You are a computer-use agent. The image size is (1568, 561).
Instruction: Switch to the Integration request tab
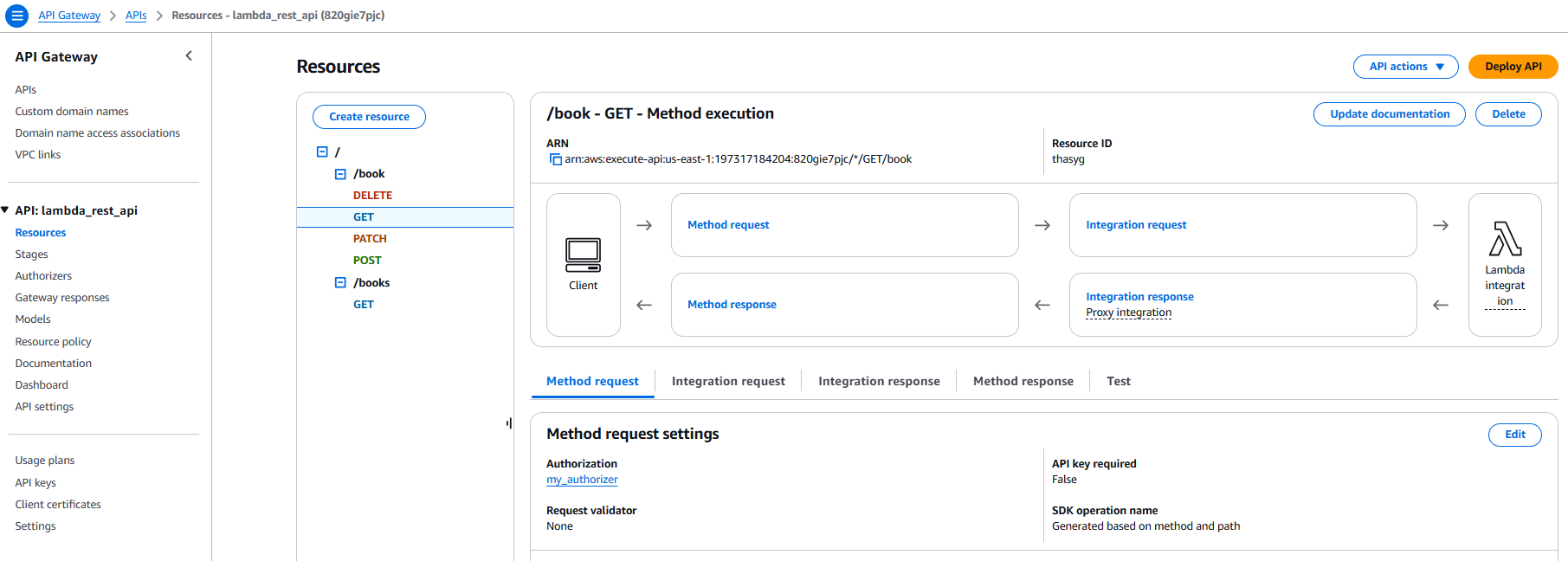coord(728,381)
